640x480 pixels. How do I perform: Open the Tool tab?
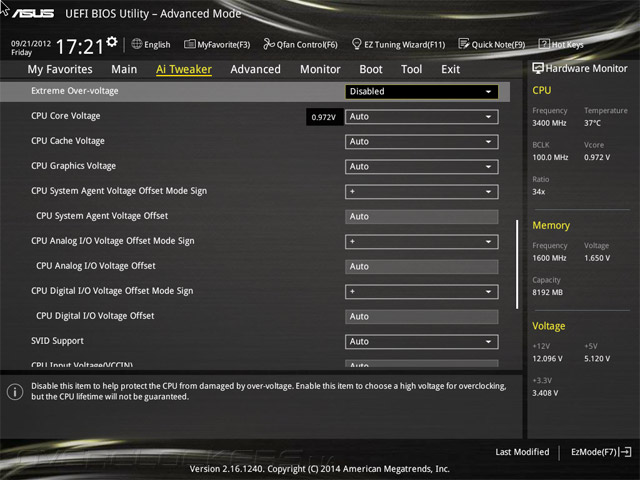pyautogui.click(x=411, y=69)
